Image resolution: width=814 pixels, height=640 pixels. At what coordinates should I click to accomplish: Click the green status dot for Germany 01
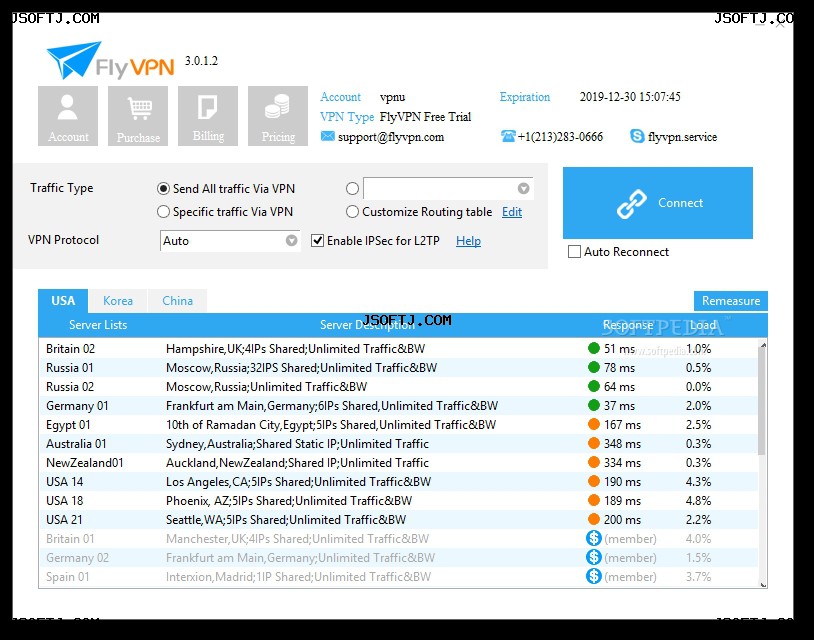(594, 405)
